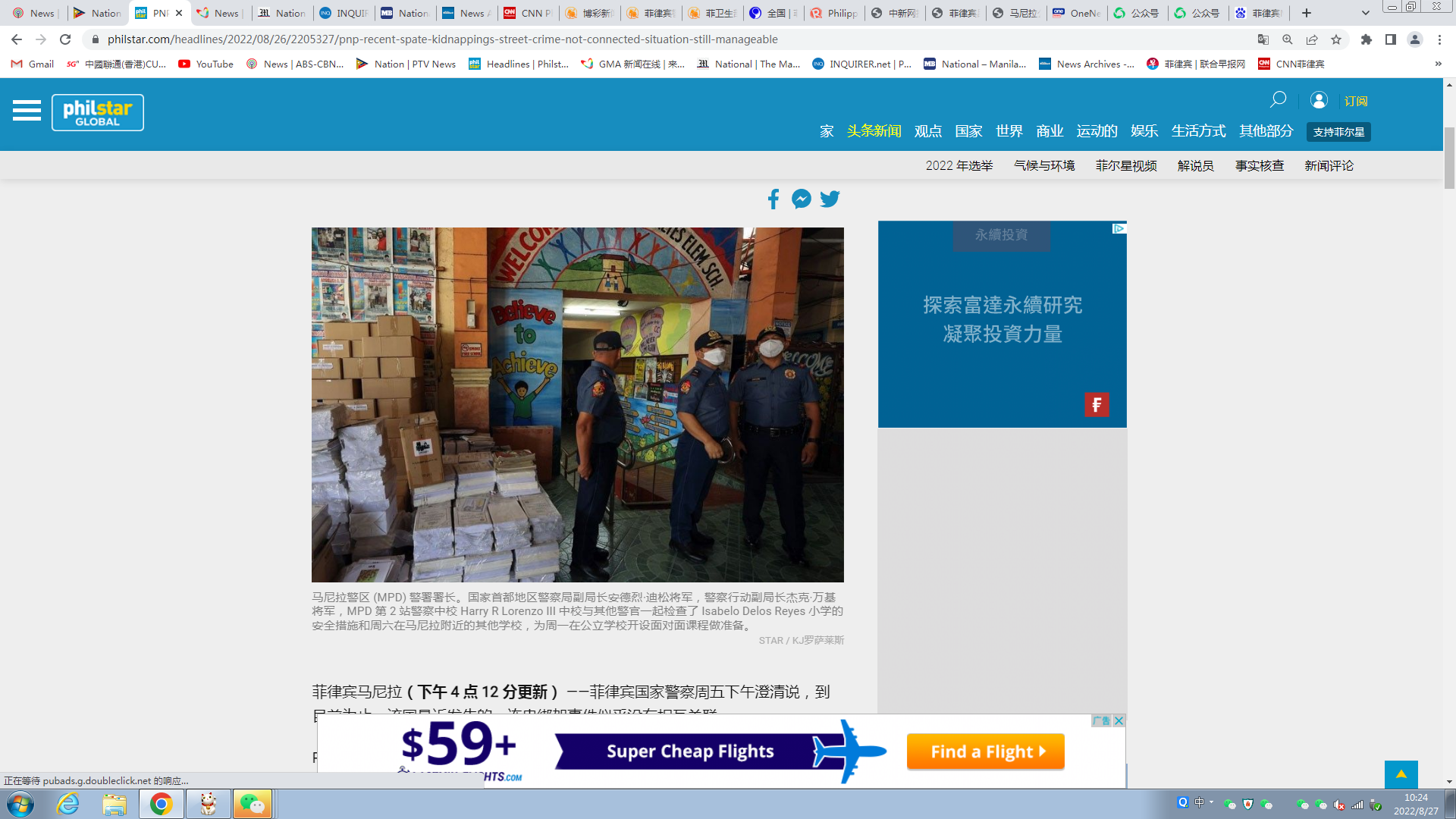Viewport: 1456px width, 819px height.
Task: Launch Internet Explorer from taskbar
Action: (x=67, y=804)
